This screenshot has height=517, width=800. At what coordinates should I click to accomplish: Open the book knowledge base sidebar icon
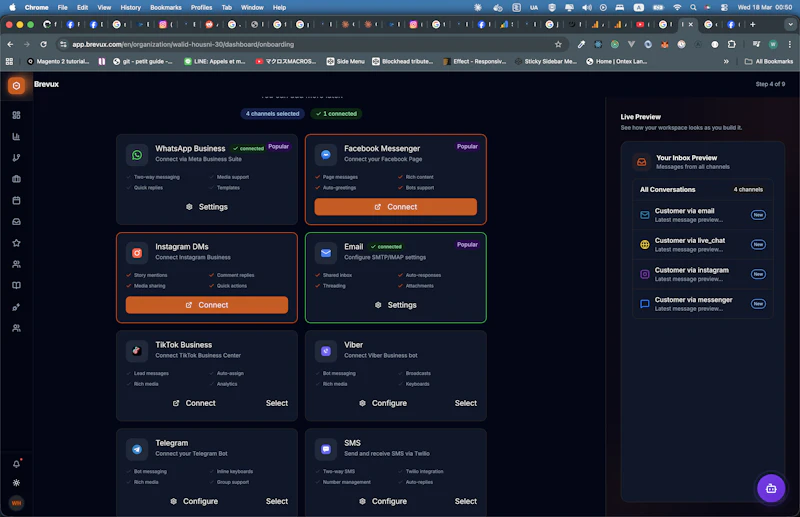tap(16, 286)
